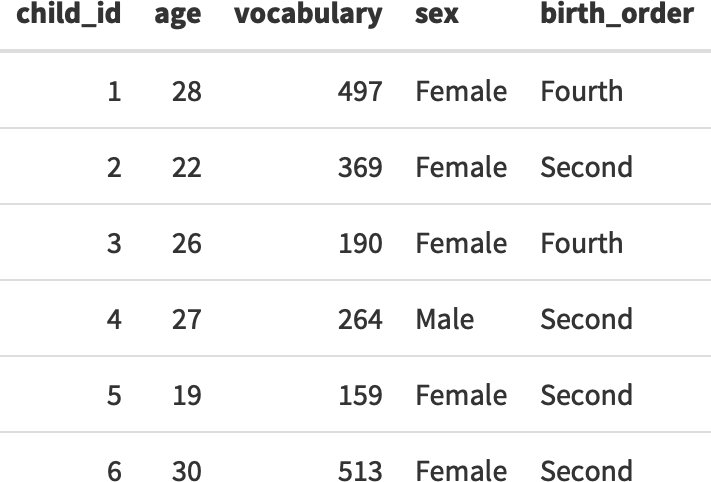Viewport: 711px width, 482px height.
Task: Select child_id cell with value 1
Action: [x=114, y=92]
